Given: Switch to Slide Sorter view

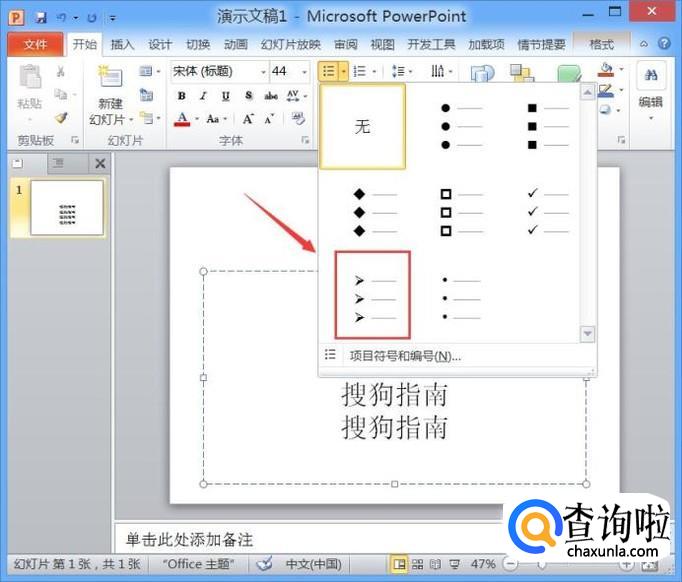Looking at the screenshot, I should click(418, 565).
